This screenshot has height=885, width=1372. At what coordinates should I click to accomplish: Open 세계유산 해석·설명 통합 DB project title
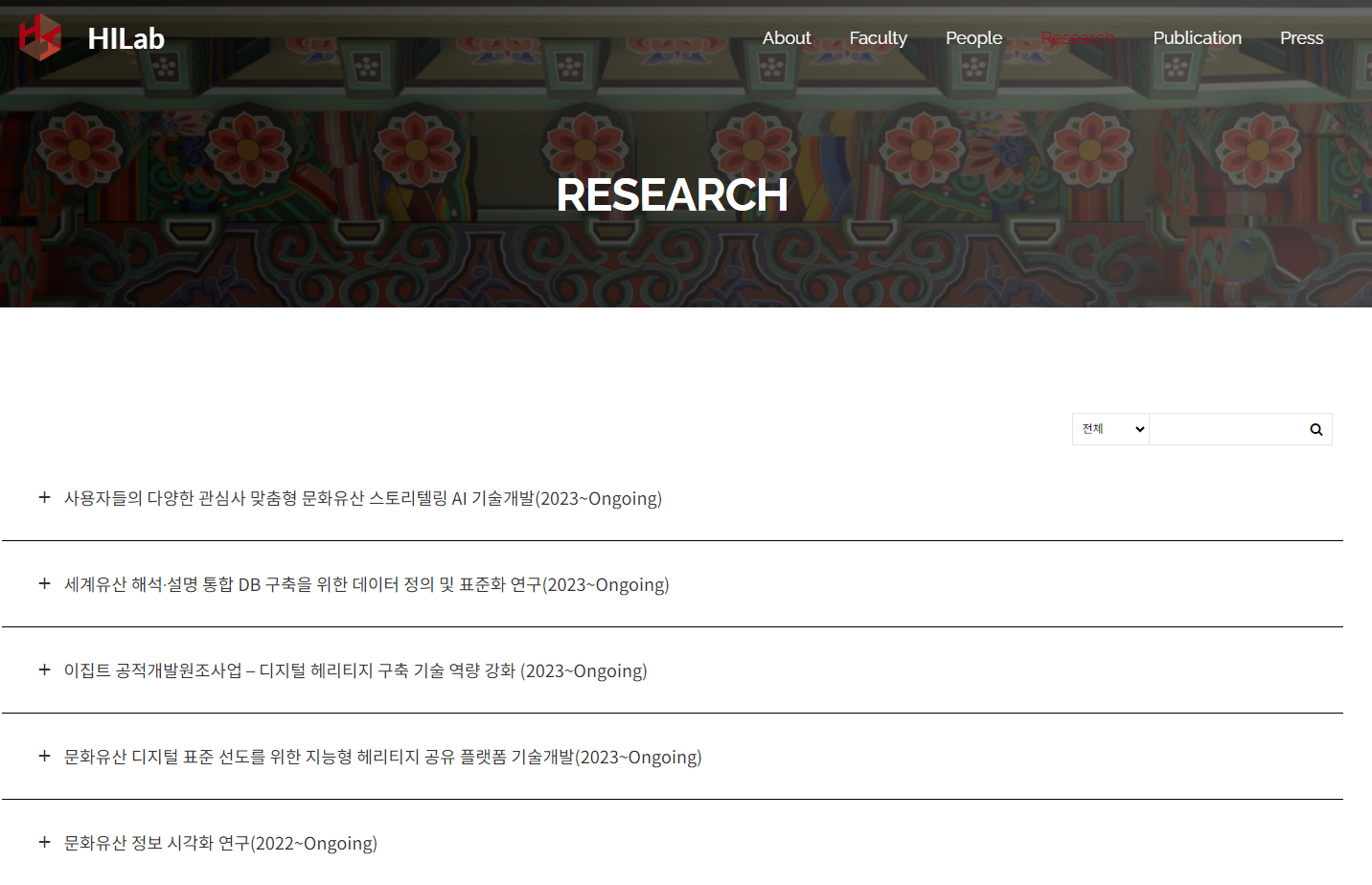tap(366, 584)
